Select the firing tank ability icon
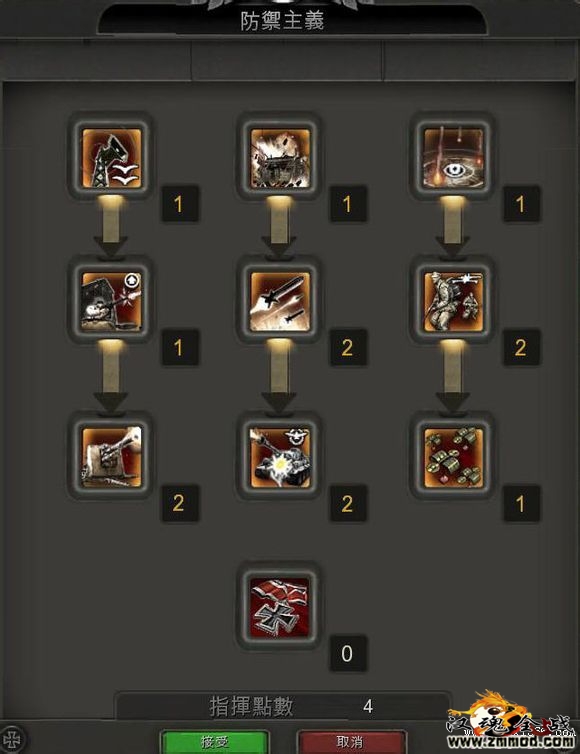 (x=279, y=456)
